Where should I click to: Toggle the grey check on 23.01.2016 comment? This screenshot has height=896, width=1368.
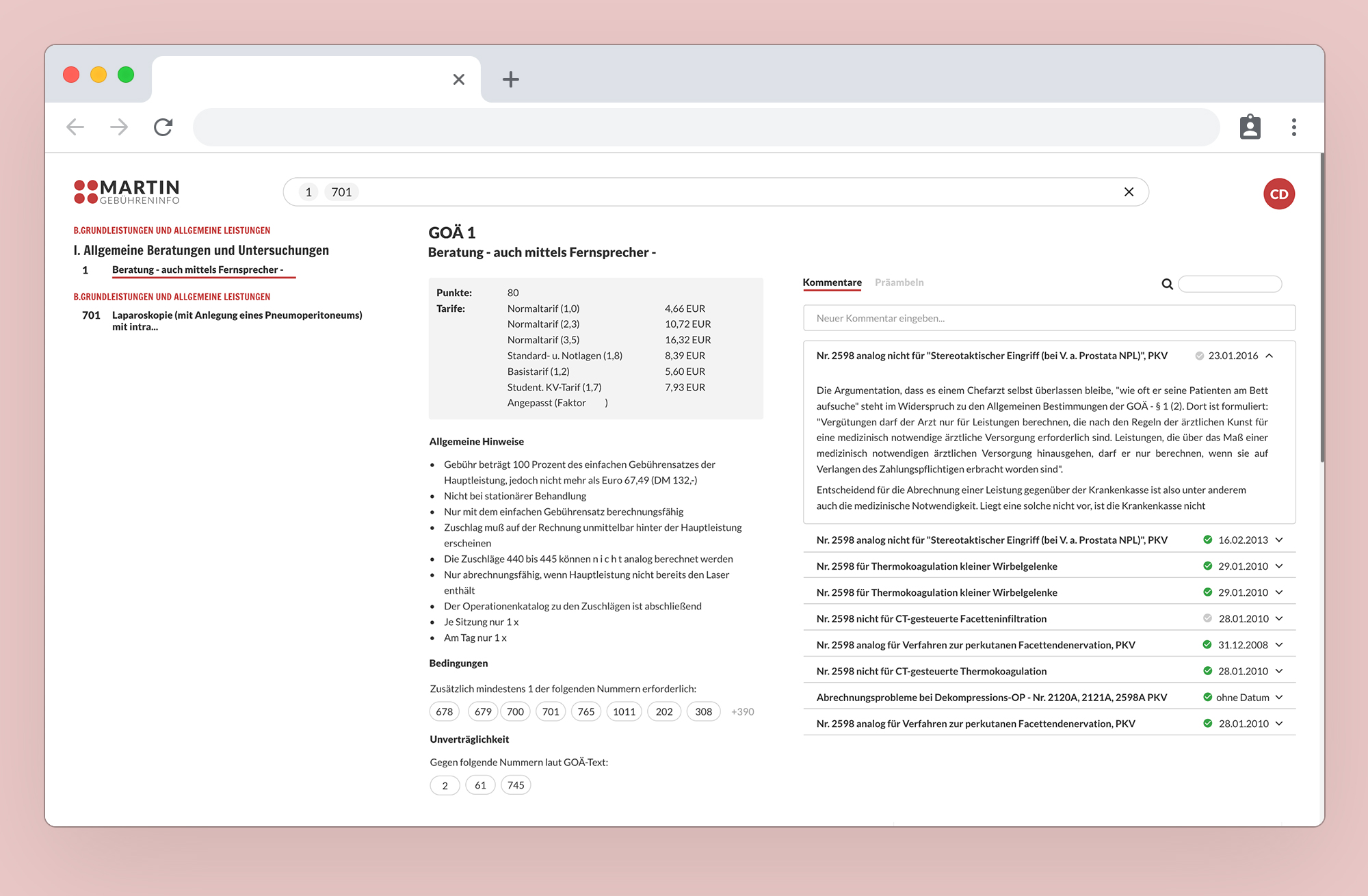tap(1199, 356)
